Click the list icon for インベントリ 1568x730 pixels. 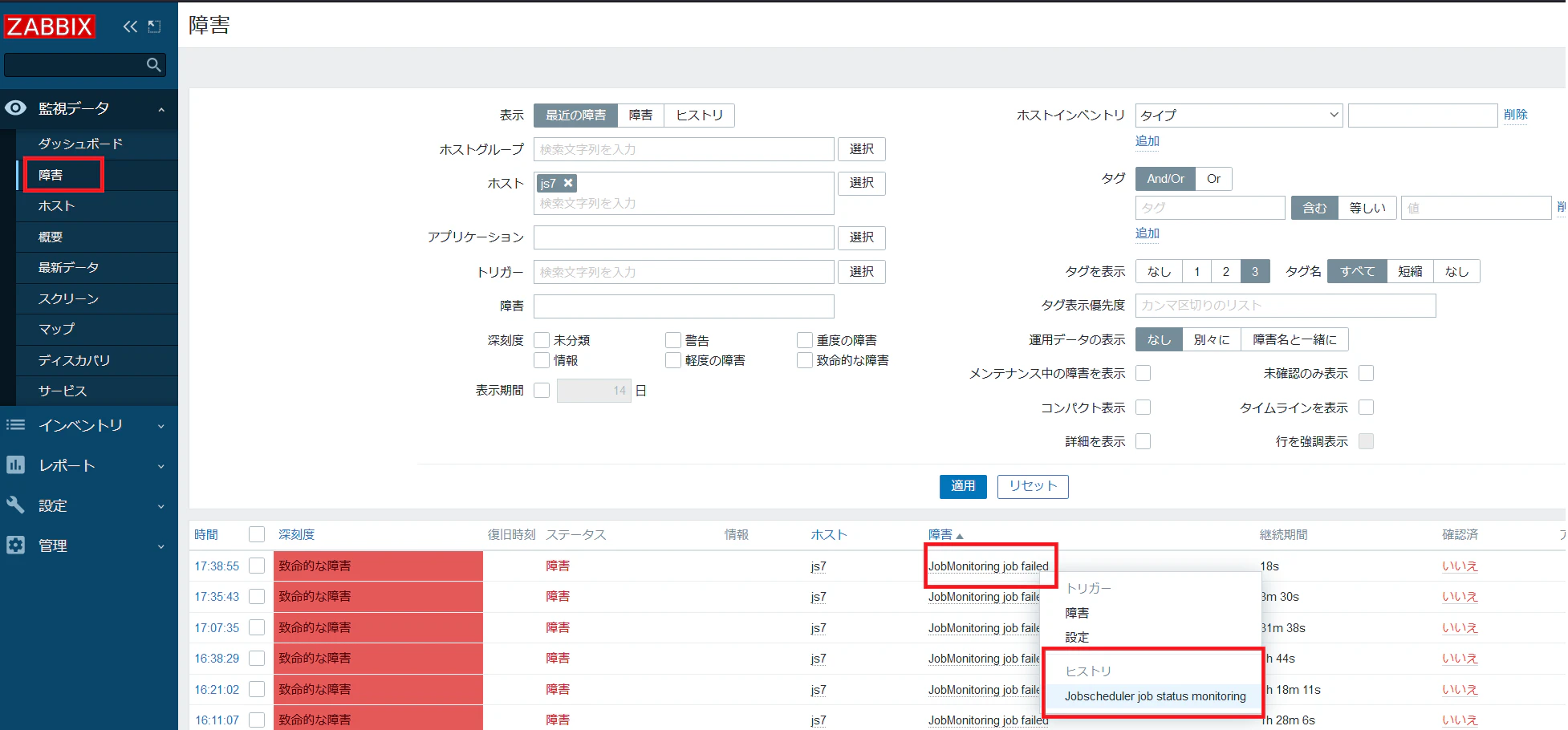15,424
